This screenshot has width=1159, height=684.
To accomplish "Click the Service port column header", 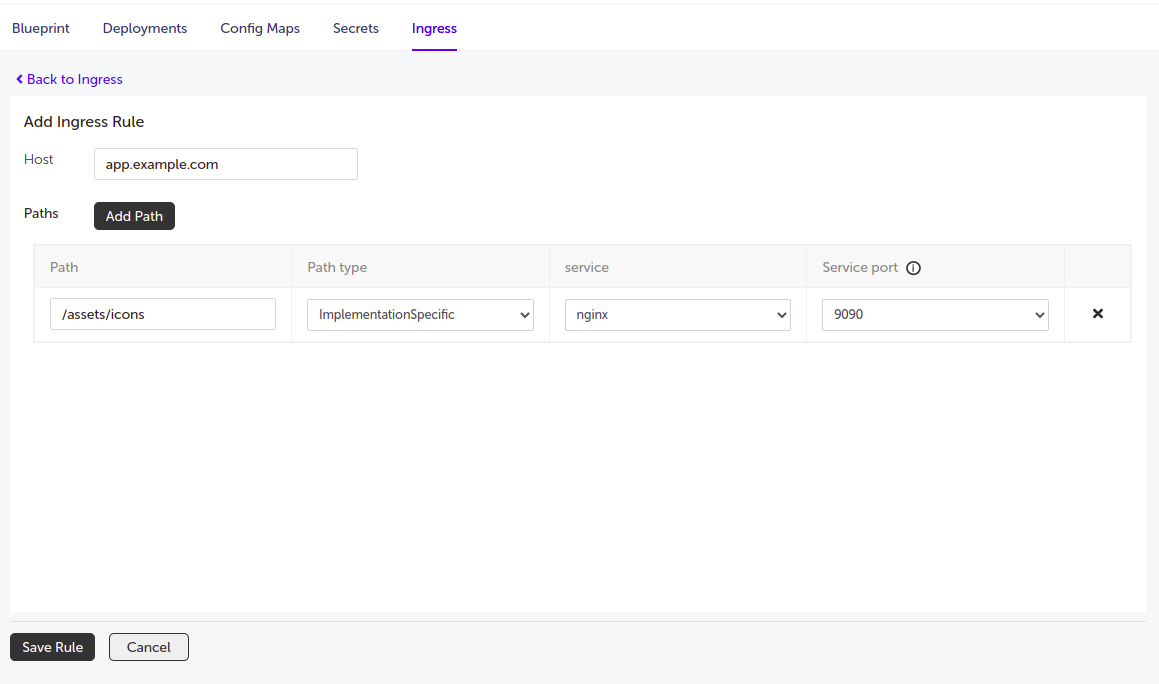I will [859, 268].
